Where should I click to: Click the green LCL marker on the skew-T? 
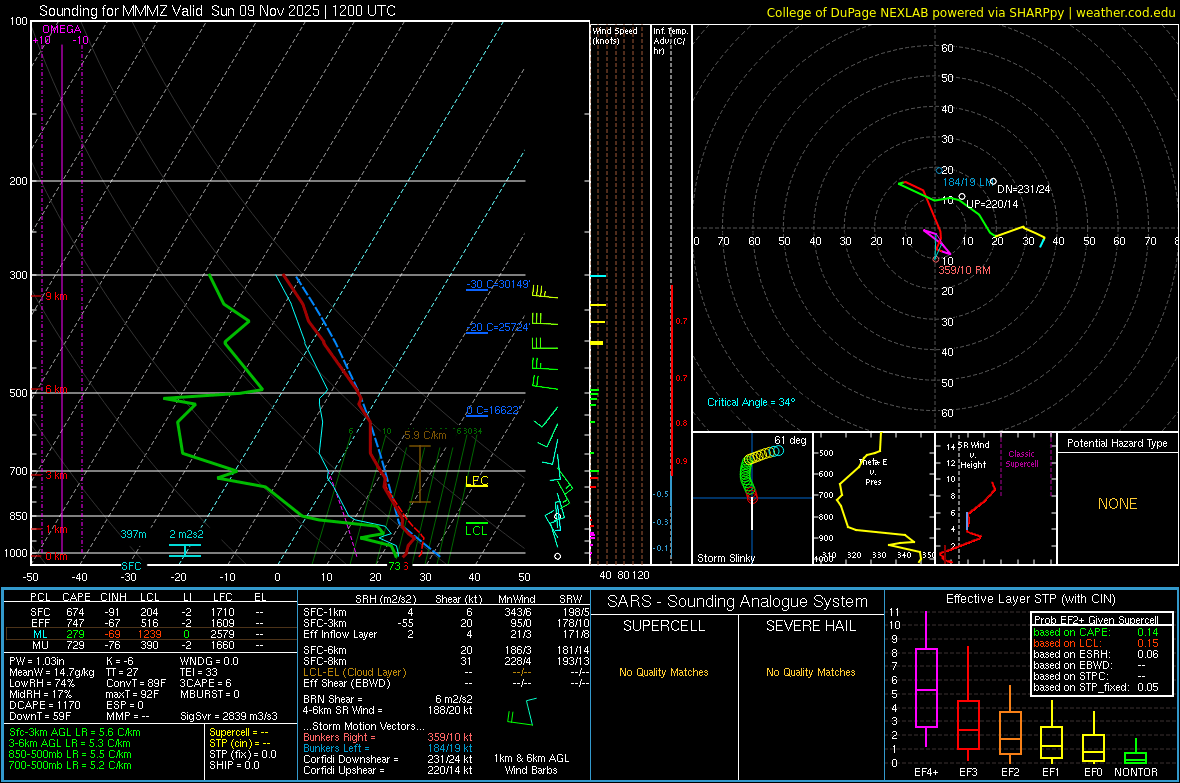[476, 530]
